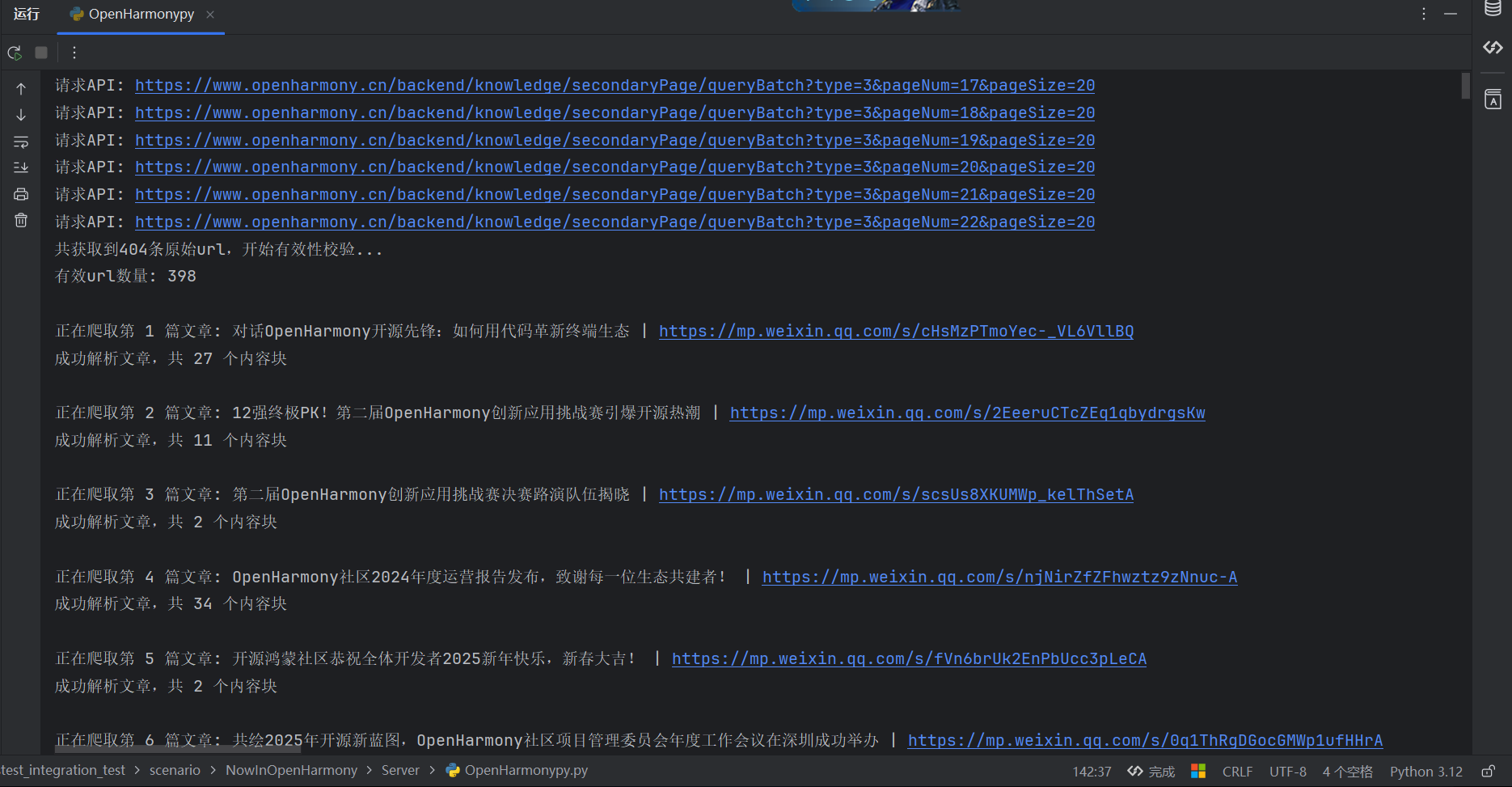Image resolution: width=1512 pixels, height=787 pixels.
Task: Clear console with the trash icon
Action: point(21,220)
